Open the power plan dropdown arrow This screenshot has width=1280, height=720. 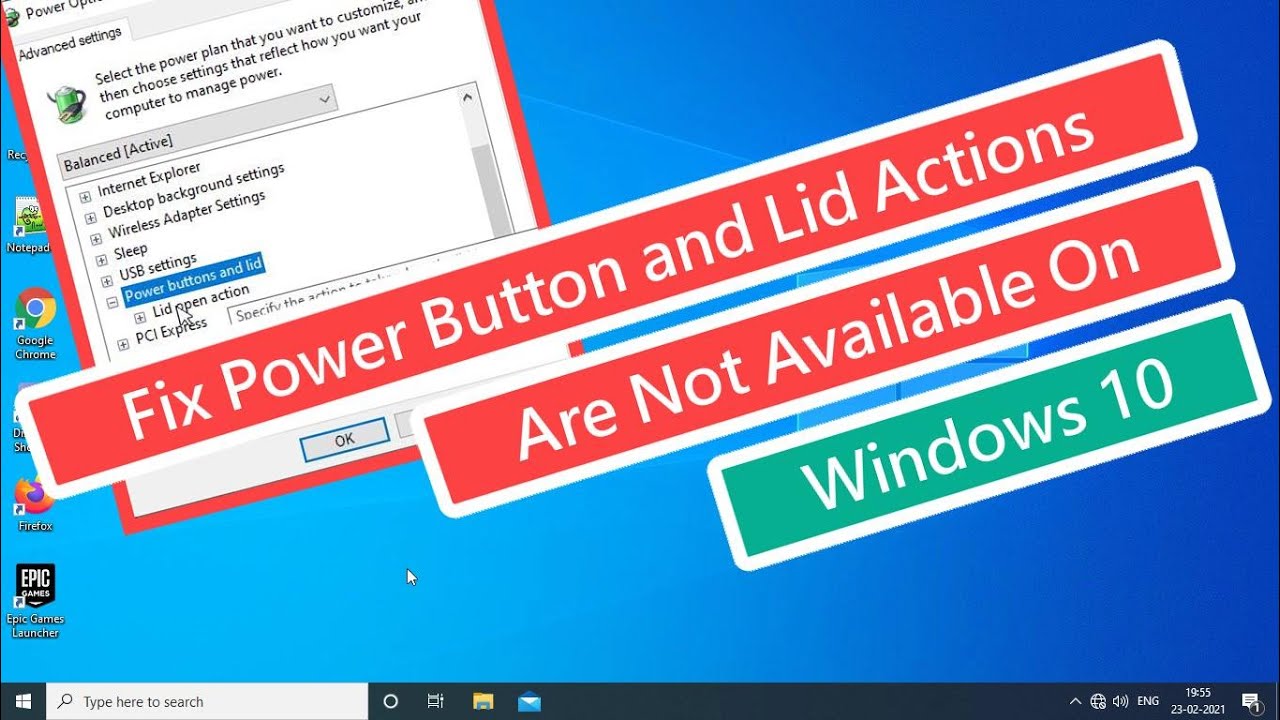point(324,98)
